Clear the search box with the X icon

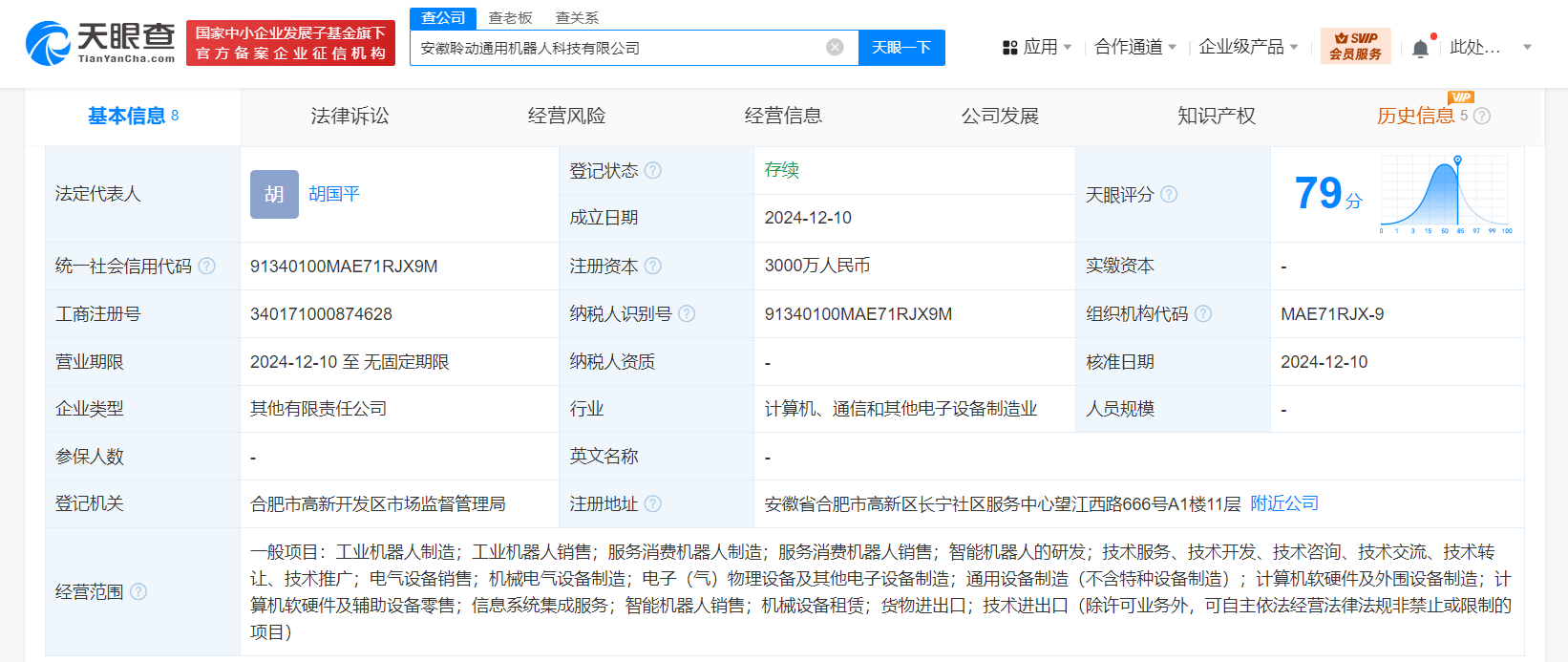click(835, 48)
